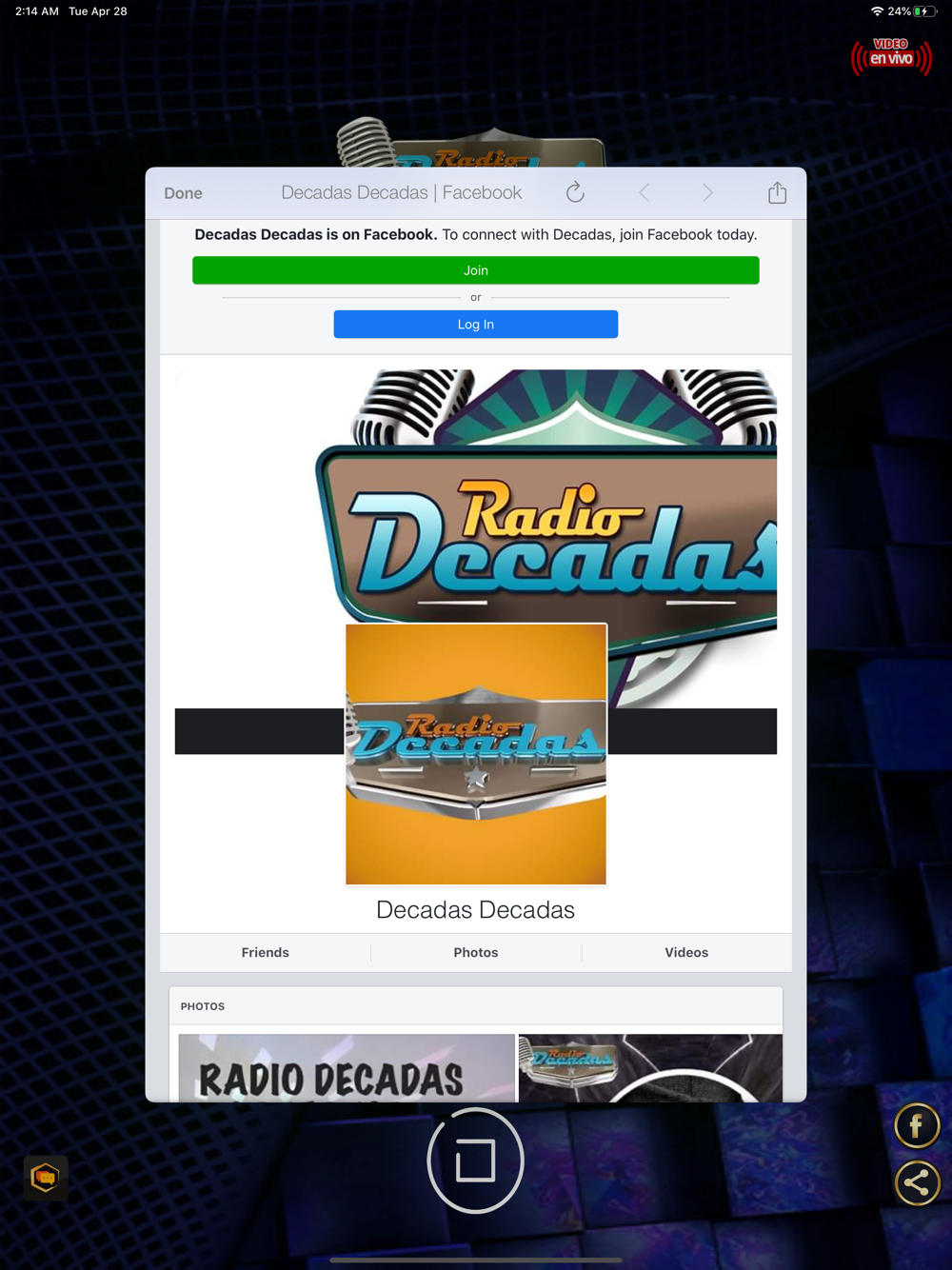Stop playback with the square stop button
The height and width of the screenshot is (1270, 952).
[x=475, y=1161]
